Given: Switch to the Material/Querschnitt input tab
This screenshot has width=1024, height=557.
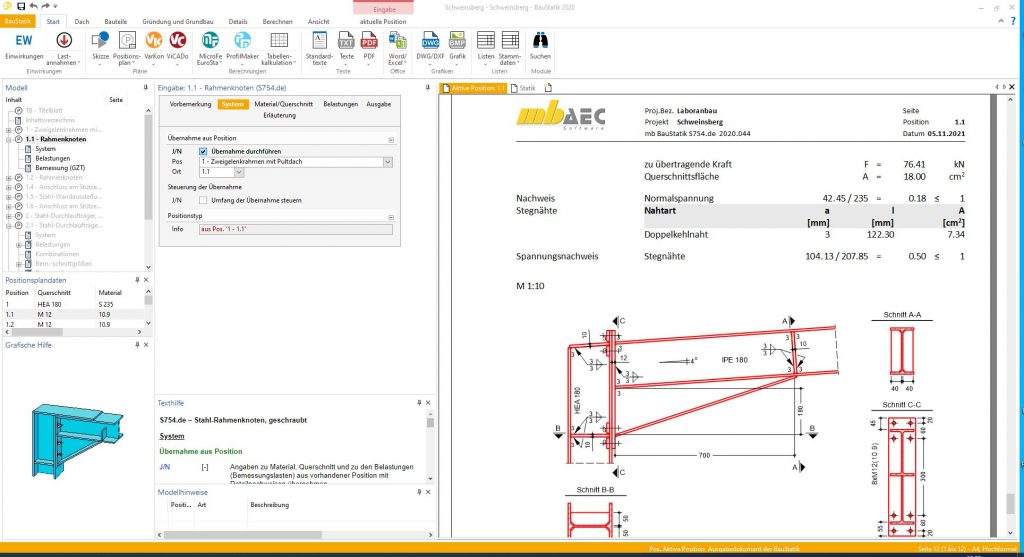Looking at the screenshot, I should [283, 104].
